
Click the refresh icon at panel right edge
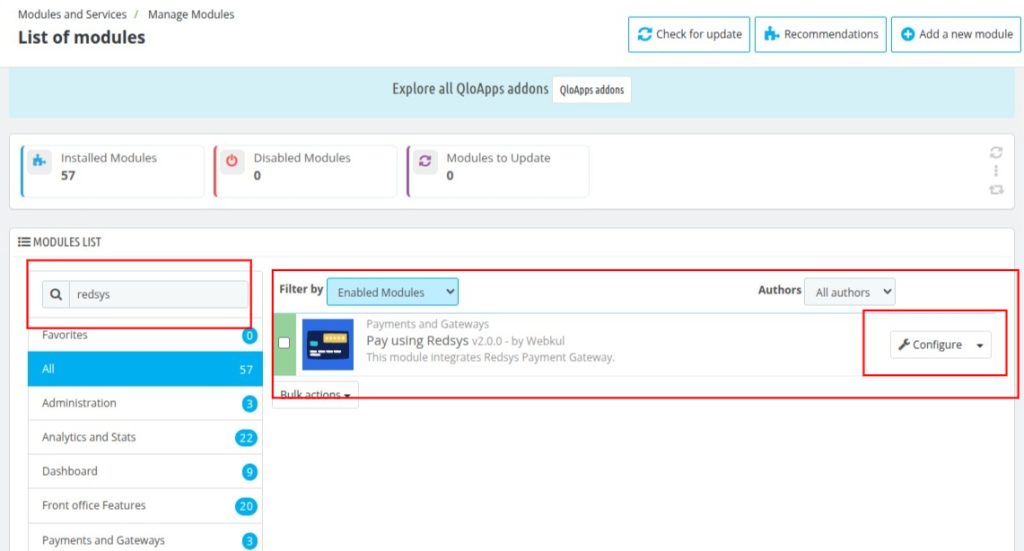996,153
